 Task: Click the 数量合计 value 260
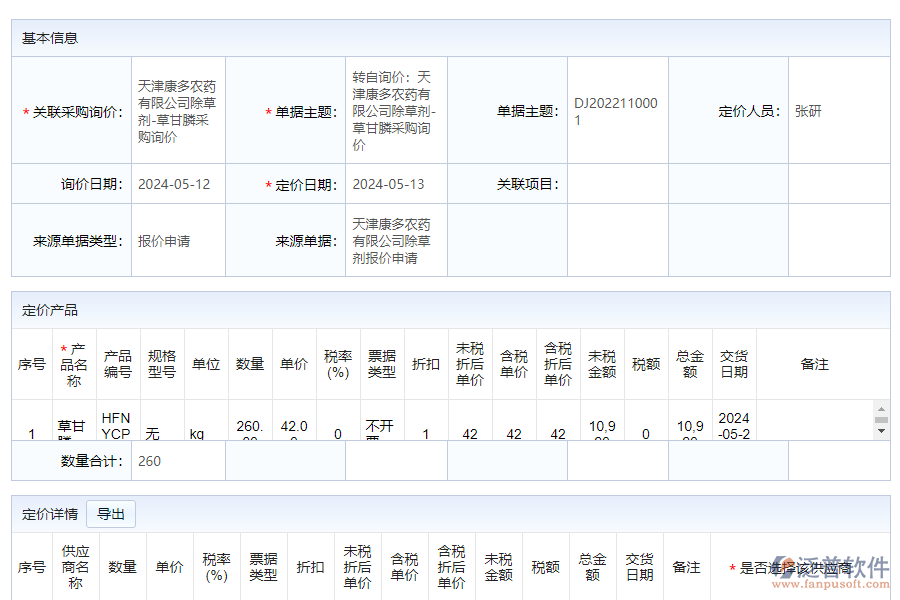[x=146, y=461]
